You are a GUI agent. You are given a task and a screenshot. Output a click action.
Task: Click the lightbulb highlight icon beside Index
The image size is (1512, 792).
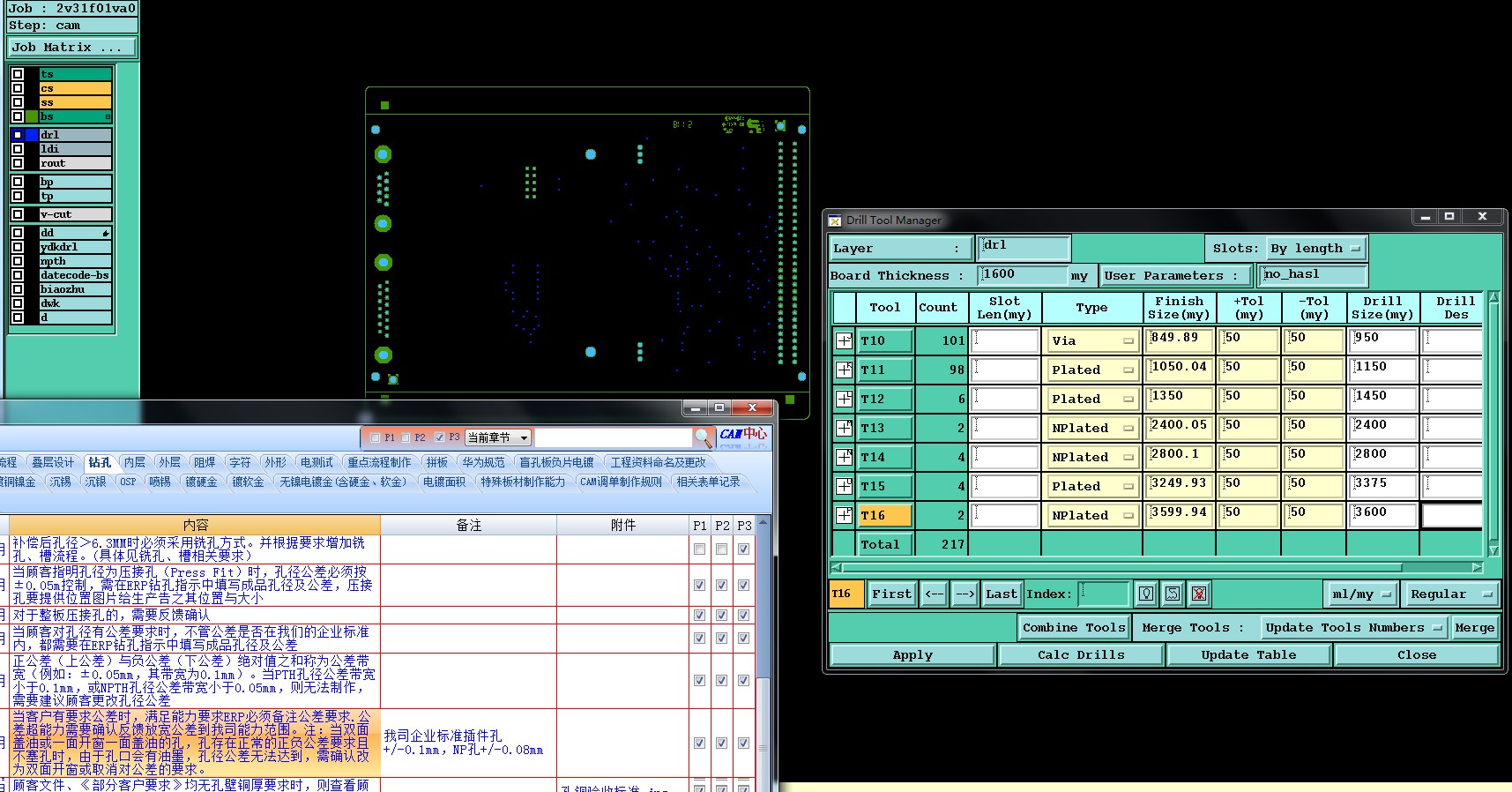point(1146,594)
